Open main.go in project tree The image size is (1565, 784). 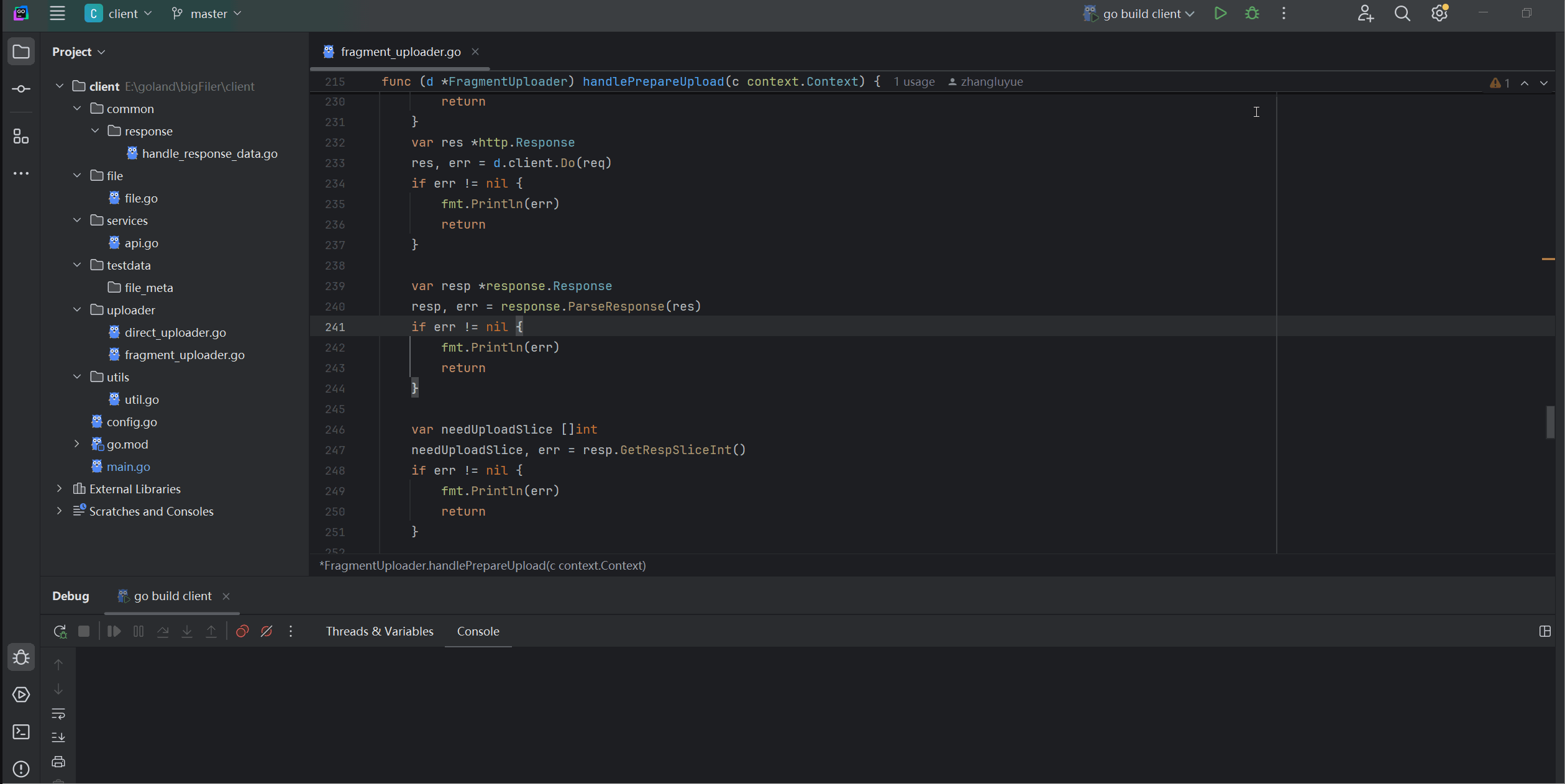tap(129, 467)
